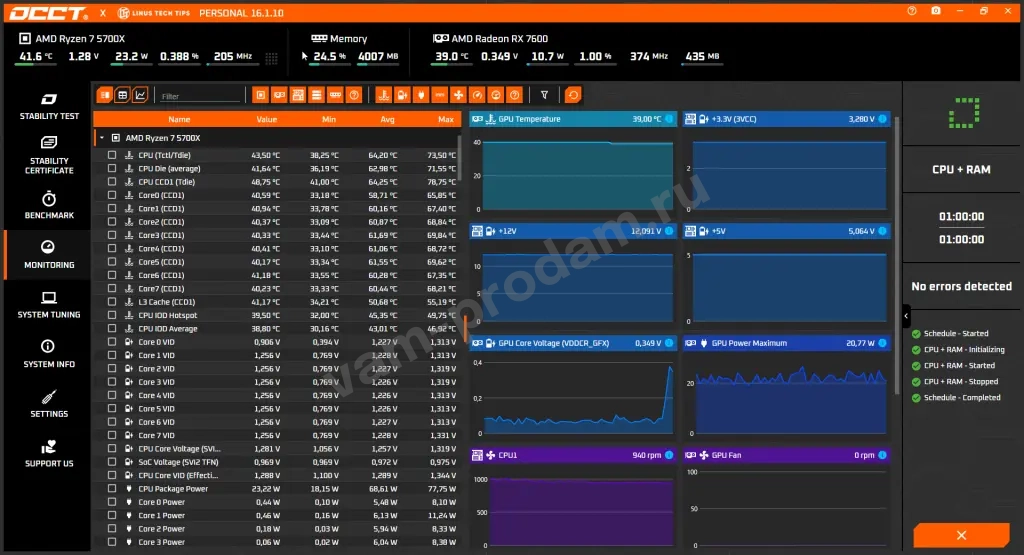The image size is (1024, 555).
Task: Check the Core 0 VID checkbox
Action: coord(112,342)
